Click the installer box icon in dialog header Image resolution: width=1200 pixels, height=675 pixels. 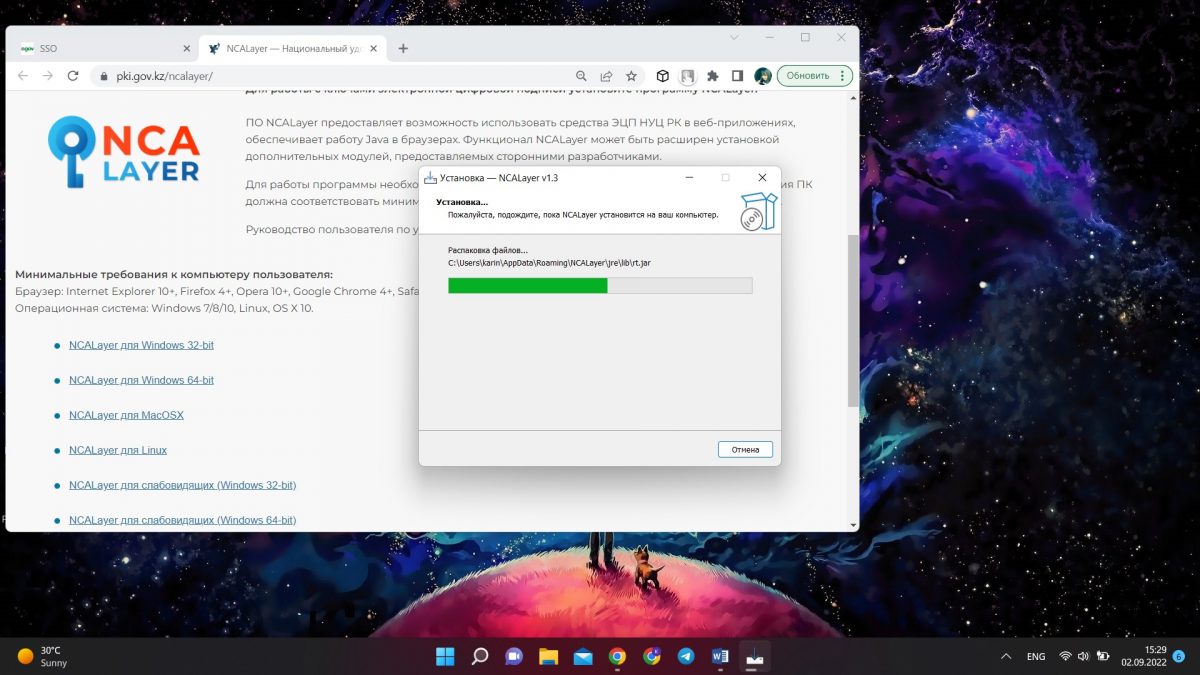(758, 212)
